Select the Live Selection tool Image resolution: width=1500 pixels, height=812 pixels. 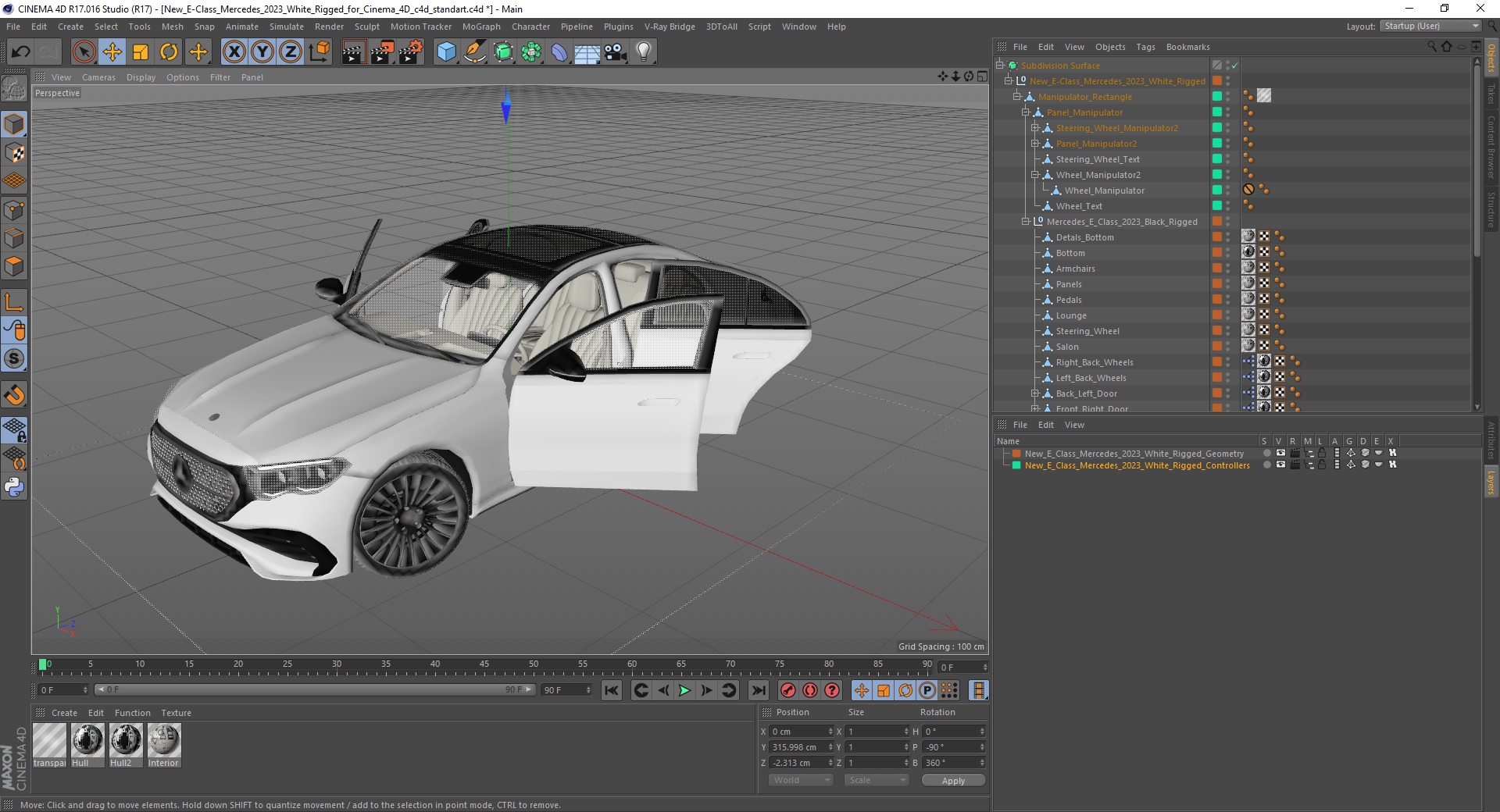(84, 52)
